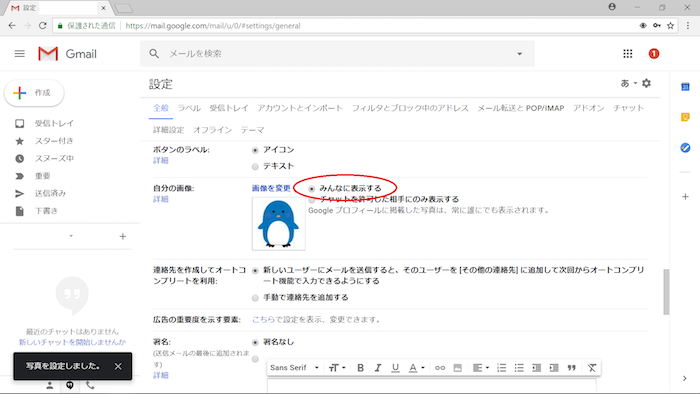700x394 pixels.
Task: Open the テーマ tab
Action: (x=253, y=130)
